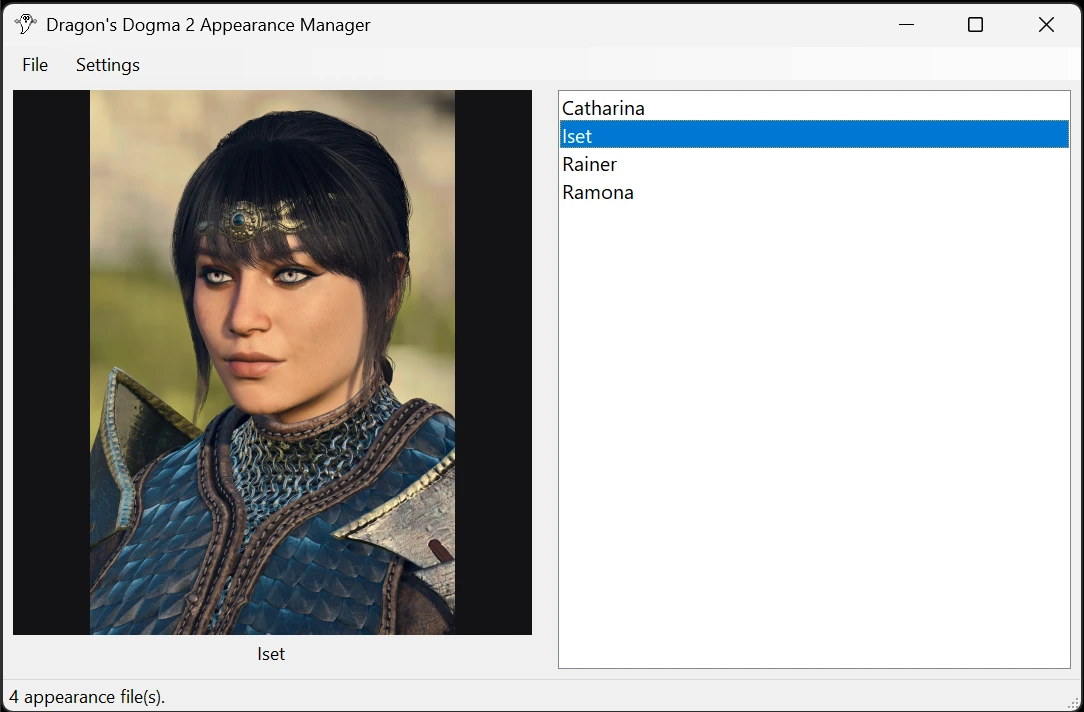Open the File menu

pos(35,65)
